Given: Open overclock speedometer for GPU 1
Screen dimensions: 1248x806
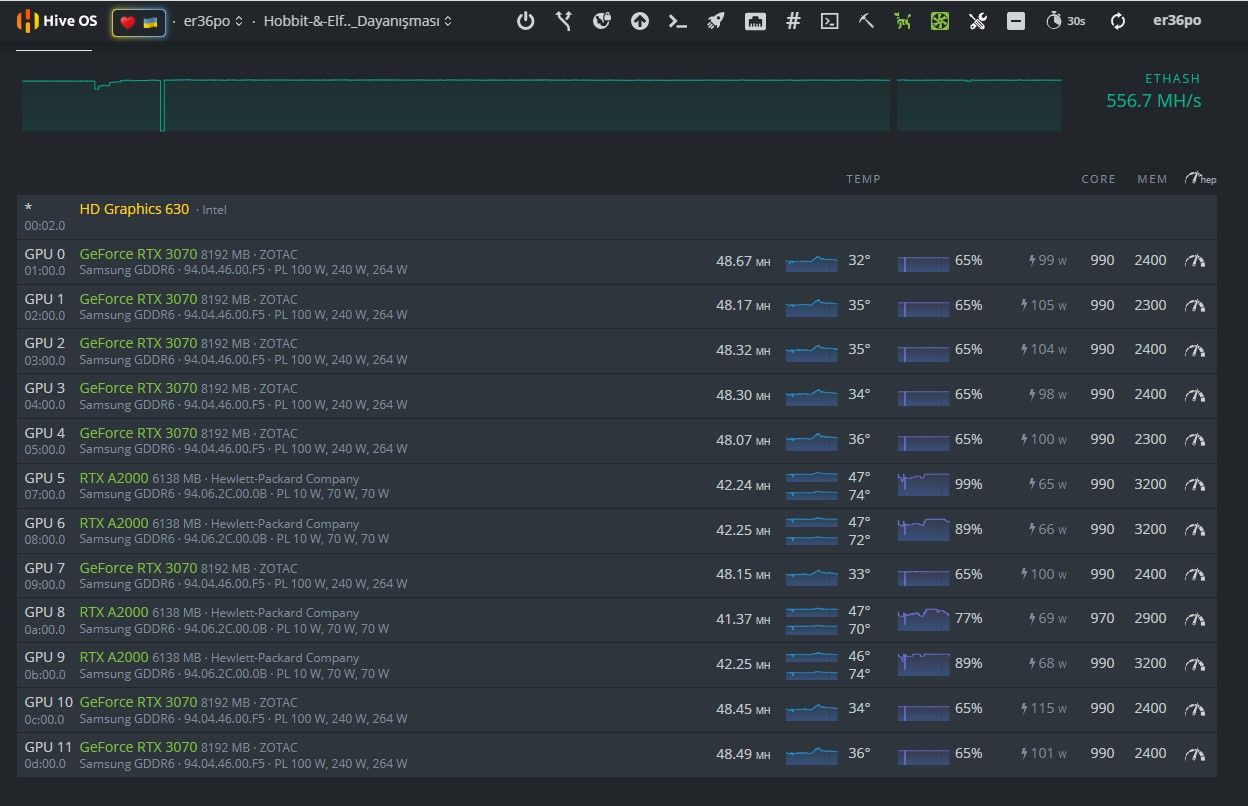Looking at the screenshot, I should pyautogui.click(x=1195, y=306).
